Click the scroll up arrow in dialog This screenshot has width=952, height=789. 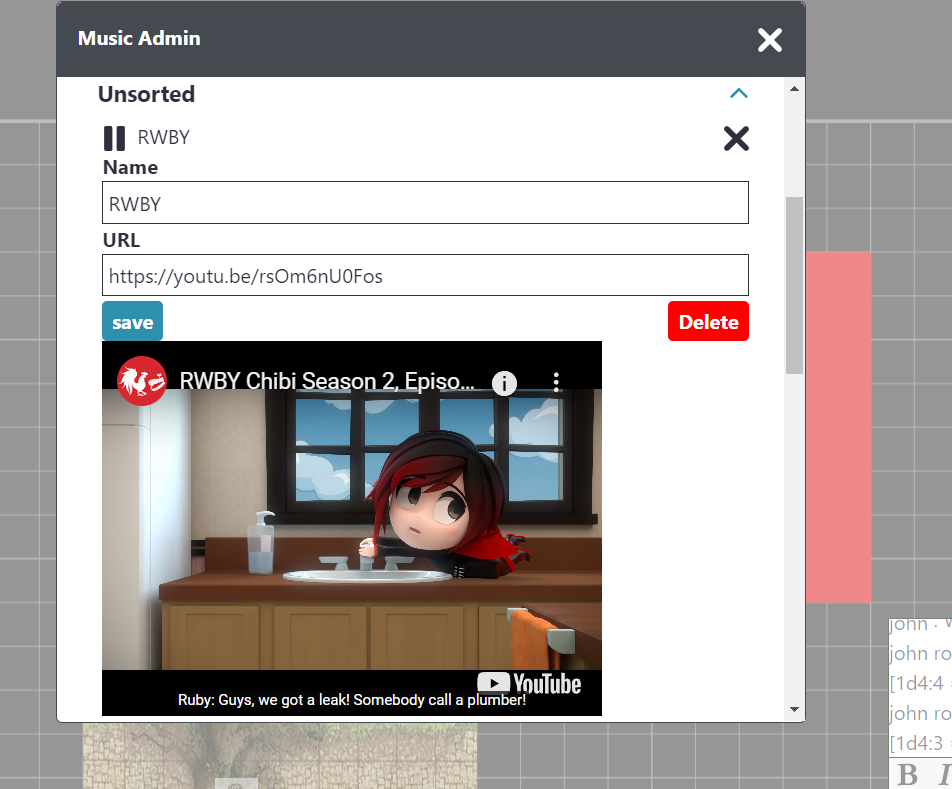(x=794, y=89)
